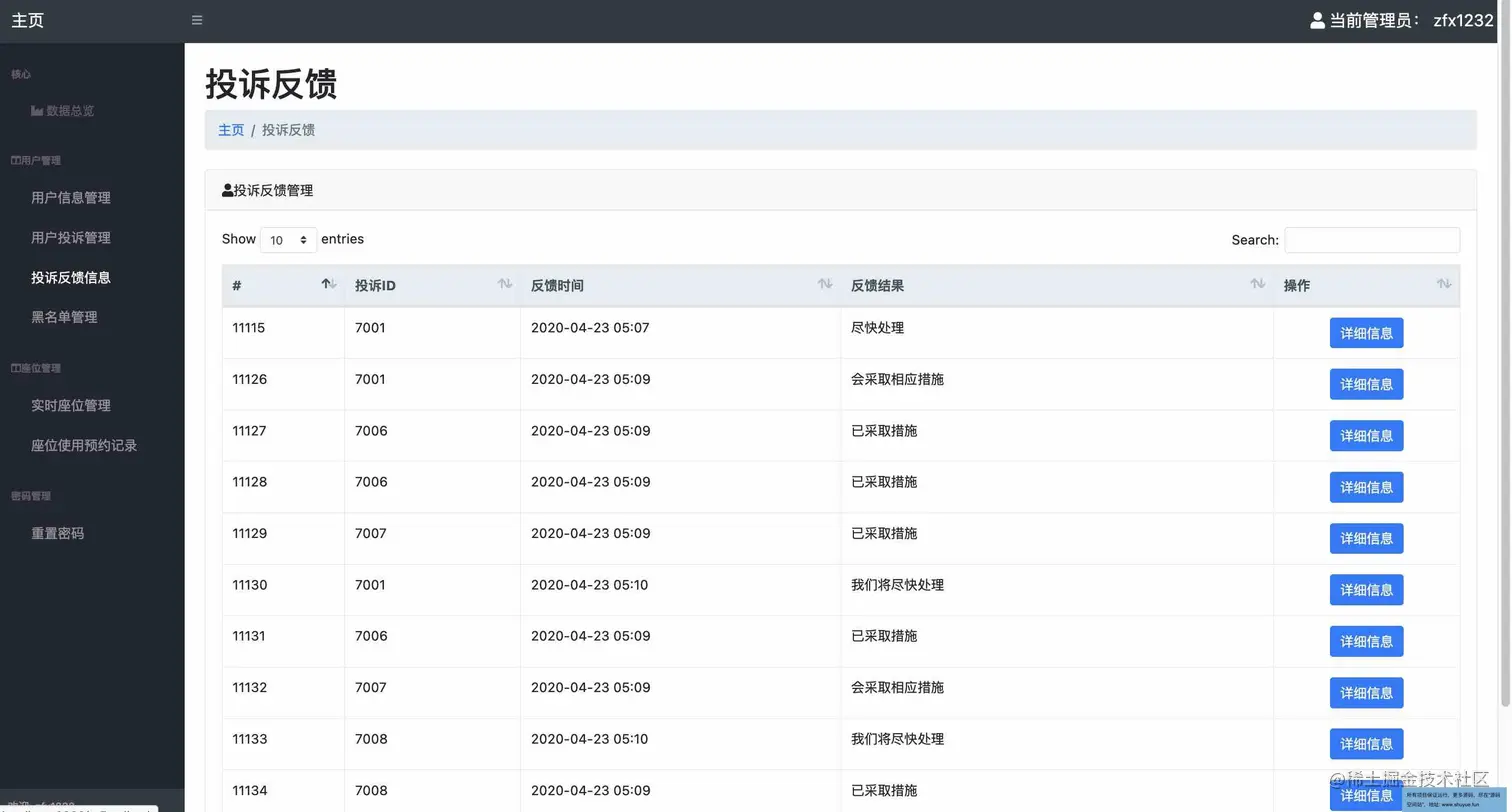This screenshot has width=1512, height=812.
Task: Click 详细信息 button for row 11131
Action: tap(1366, 641)
